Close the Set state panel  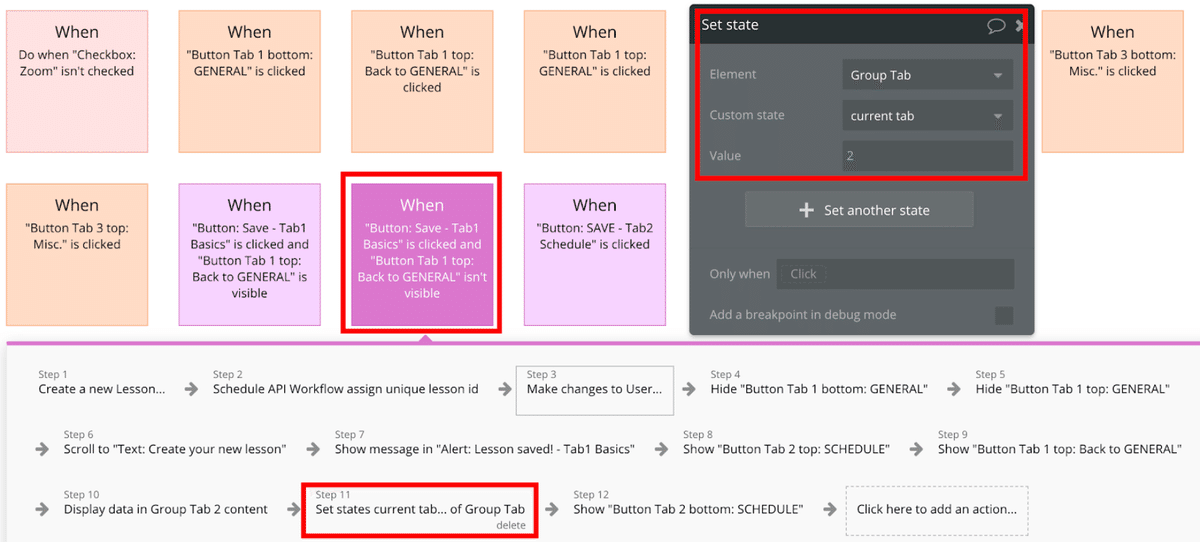1020,26
